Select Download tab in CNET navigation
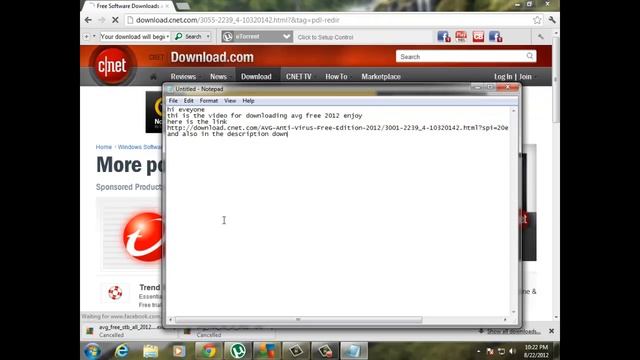The image size is (640, 360). 256,76
